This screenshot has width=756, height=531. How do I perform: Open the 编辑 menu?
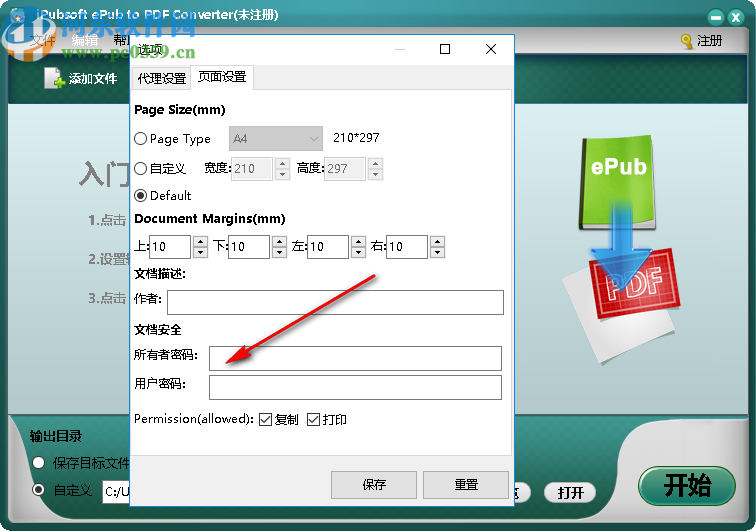tap(85, 41)
